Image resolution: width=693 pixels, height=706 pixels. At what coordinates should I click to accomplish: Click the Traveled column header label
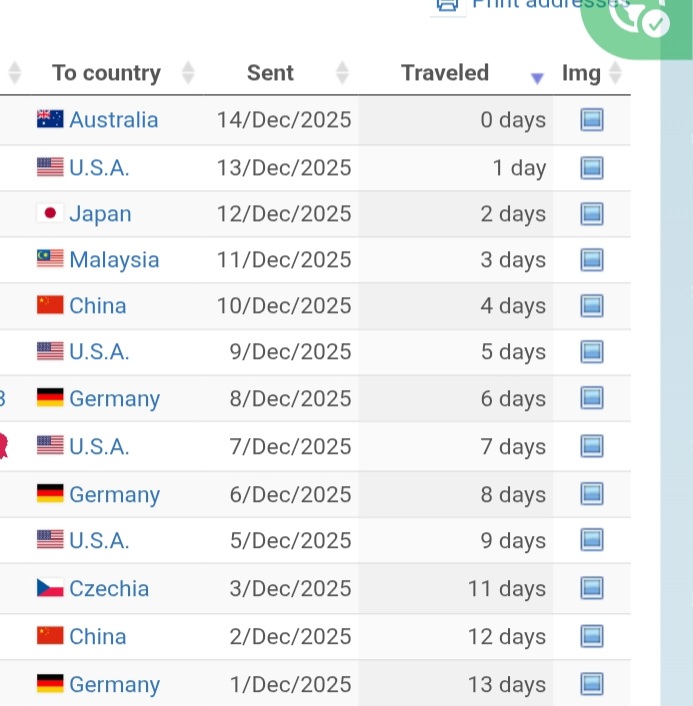tap(445, 73)
